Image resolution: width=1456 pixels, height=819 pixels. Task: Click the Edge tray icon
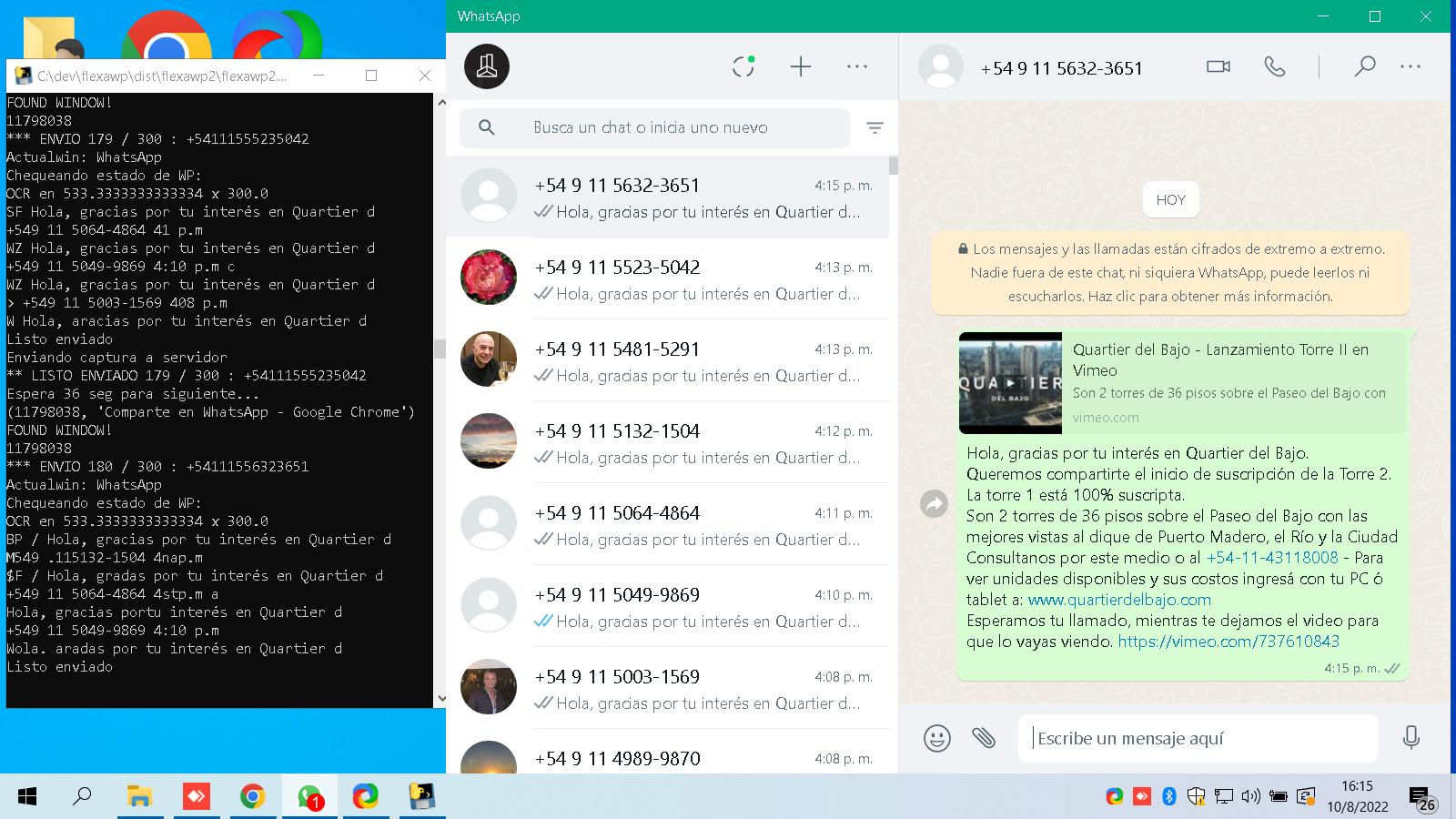[x=1115, y=797]
